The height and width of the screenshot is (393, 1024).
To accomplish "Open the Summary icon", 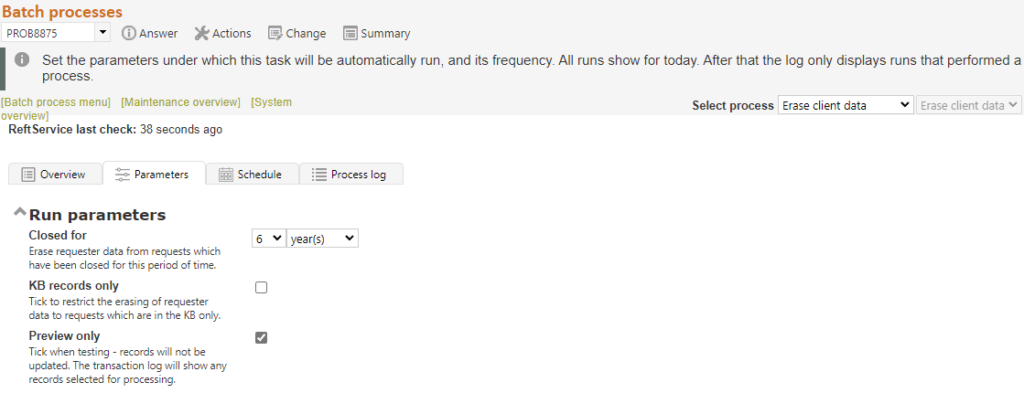I will click(351, 33).
